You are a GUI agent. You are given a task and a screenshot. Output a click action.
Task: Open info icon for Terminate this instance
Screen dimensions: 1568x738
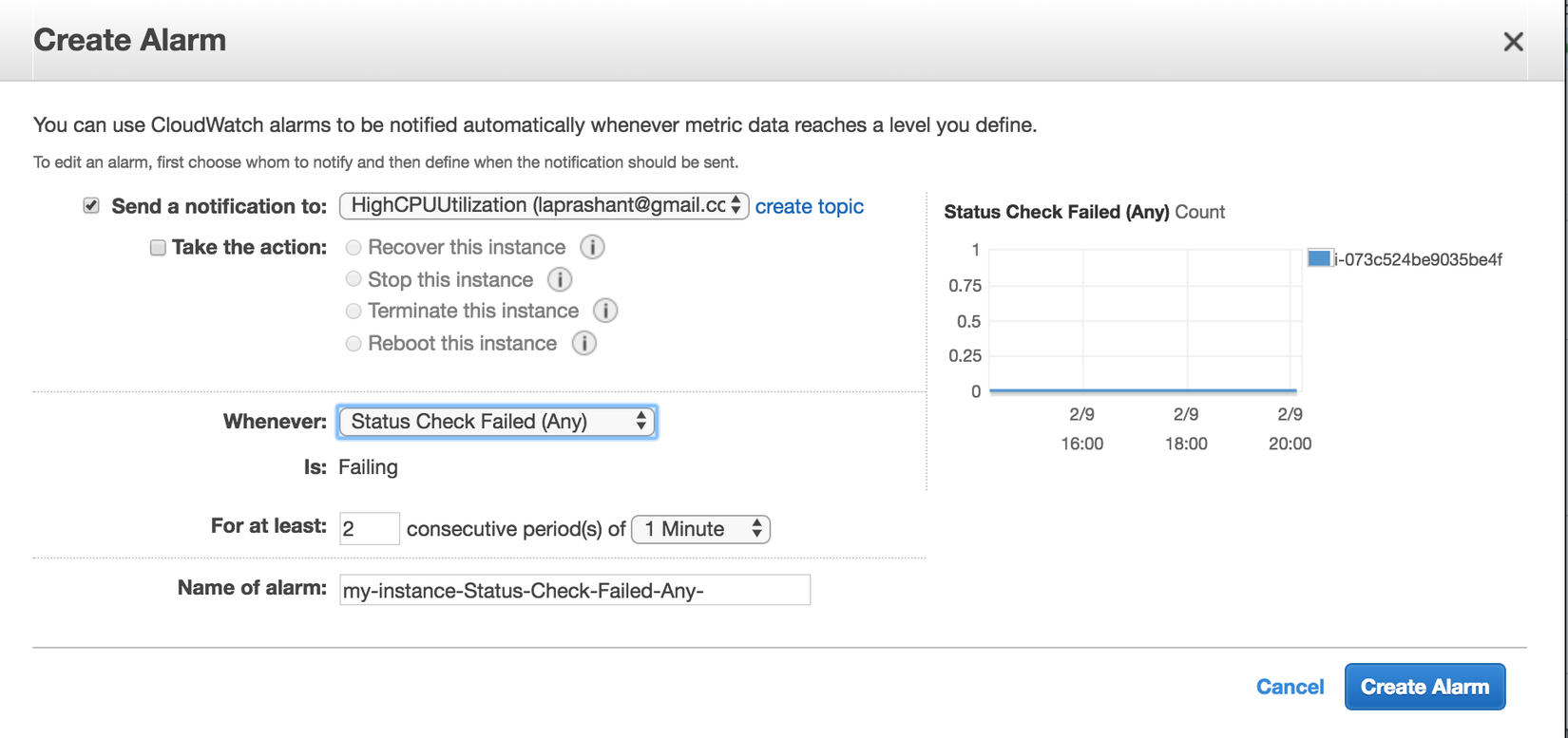605,311
